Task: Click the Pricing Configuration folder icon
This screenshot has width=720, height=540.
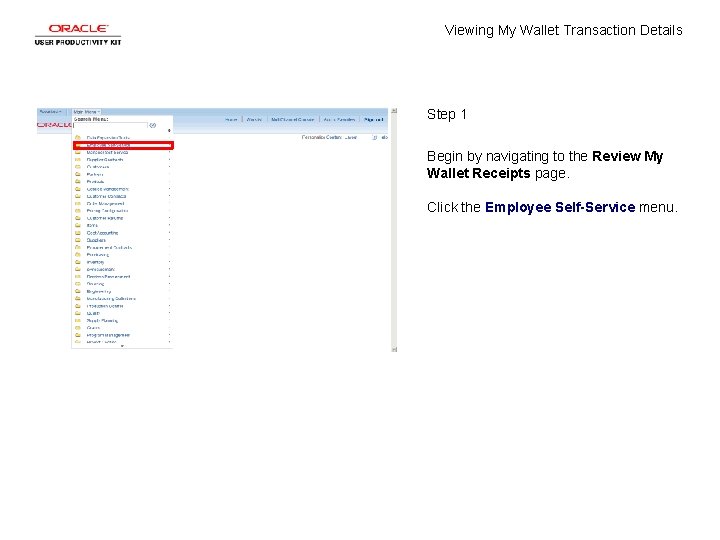Action: click(x=78, y=211)
